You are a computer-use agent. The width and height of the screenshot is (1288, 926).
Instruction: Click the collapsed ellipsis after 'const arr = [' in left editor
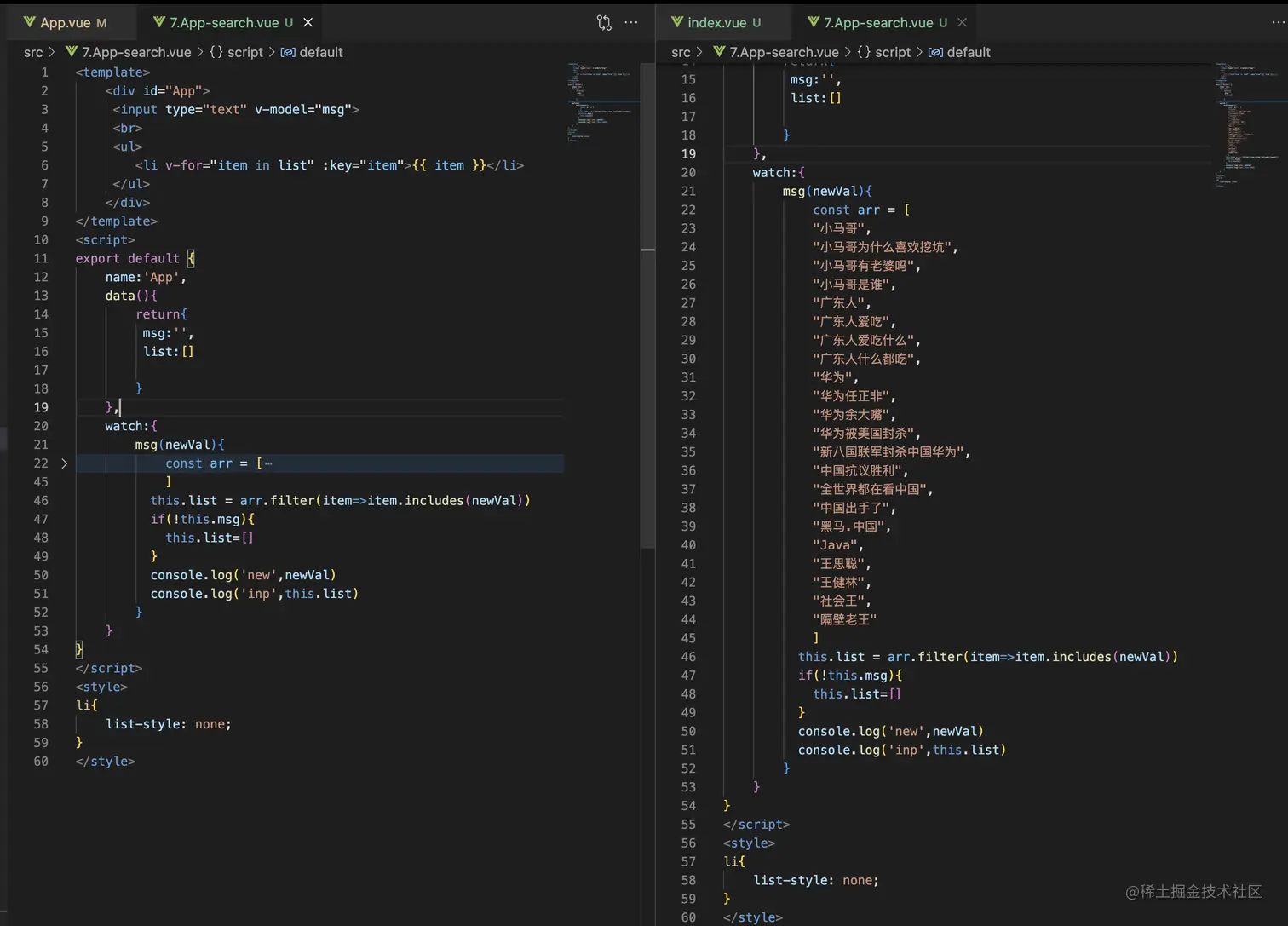[268, 463]
